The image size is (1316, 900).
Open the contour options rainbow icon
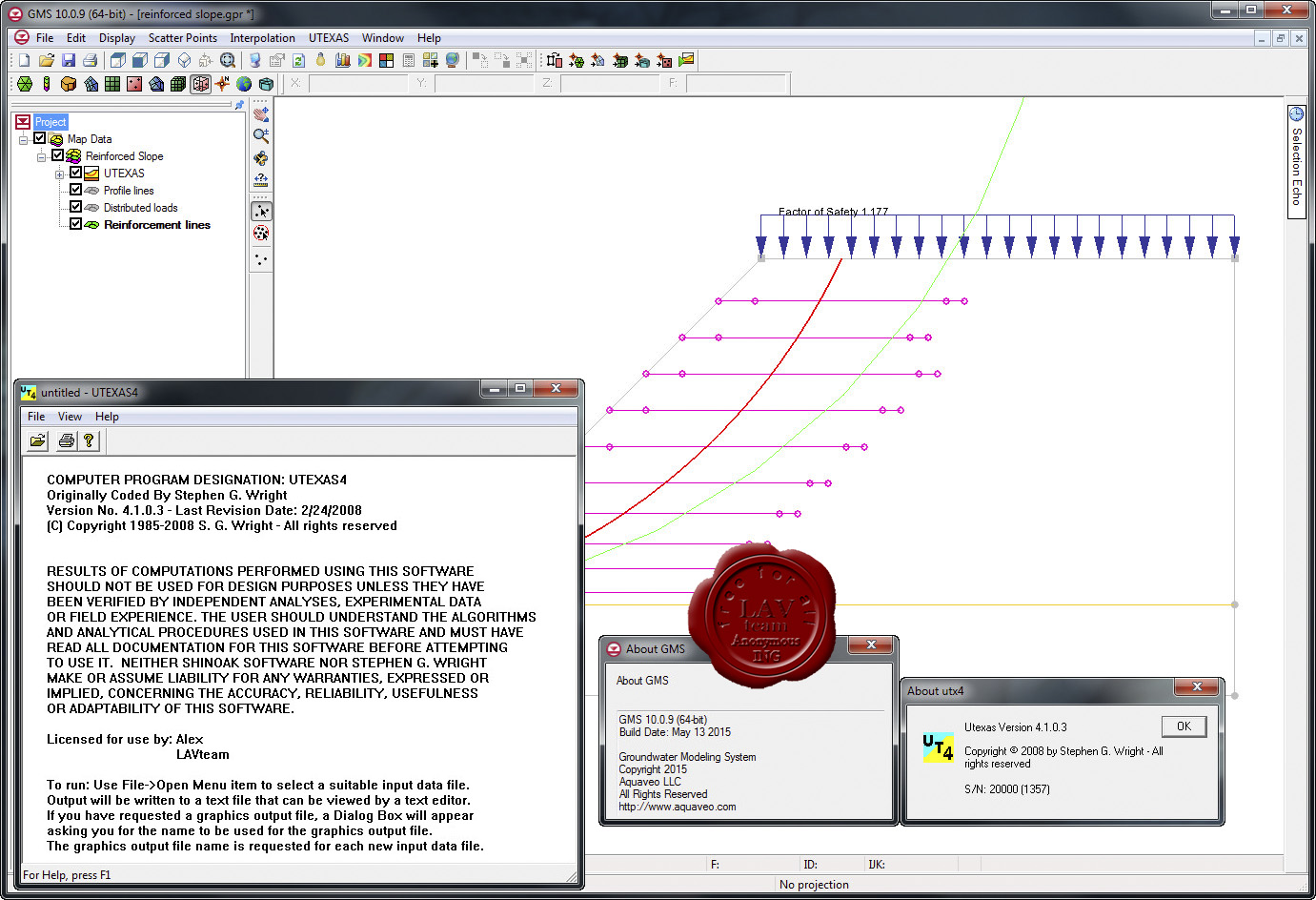(x=365, y=60)
